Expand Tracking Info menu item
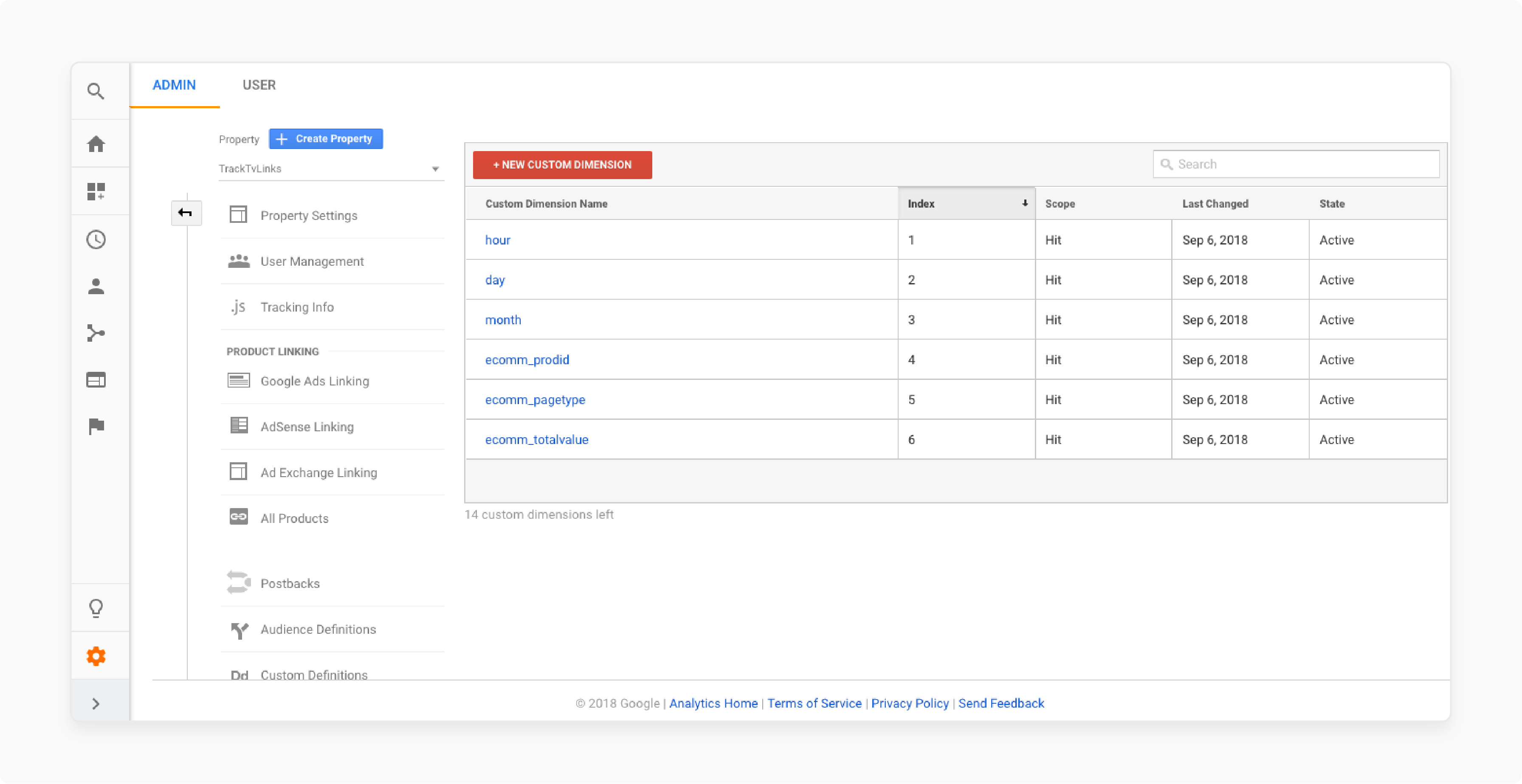This screenshot has height=784, width=1522. coord(296,307)
